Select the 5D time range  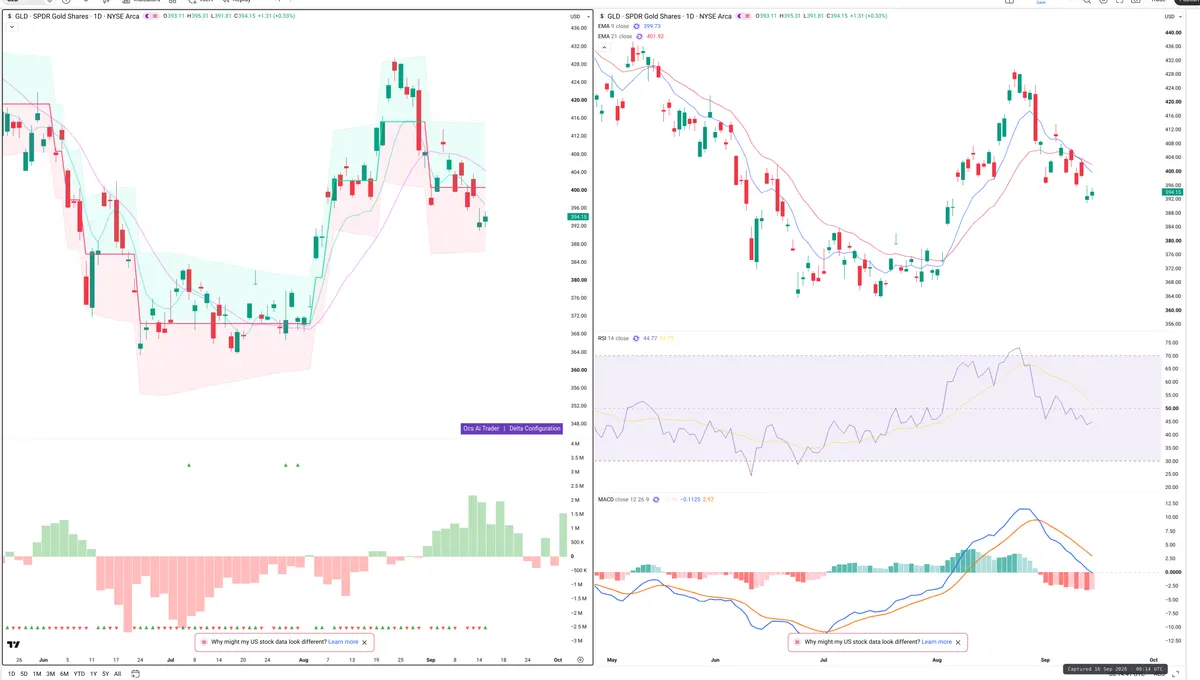23,674
